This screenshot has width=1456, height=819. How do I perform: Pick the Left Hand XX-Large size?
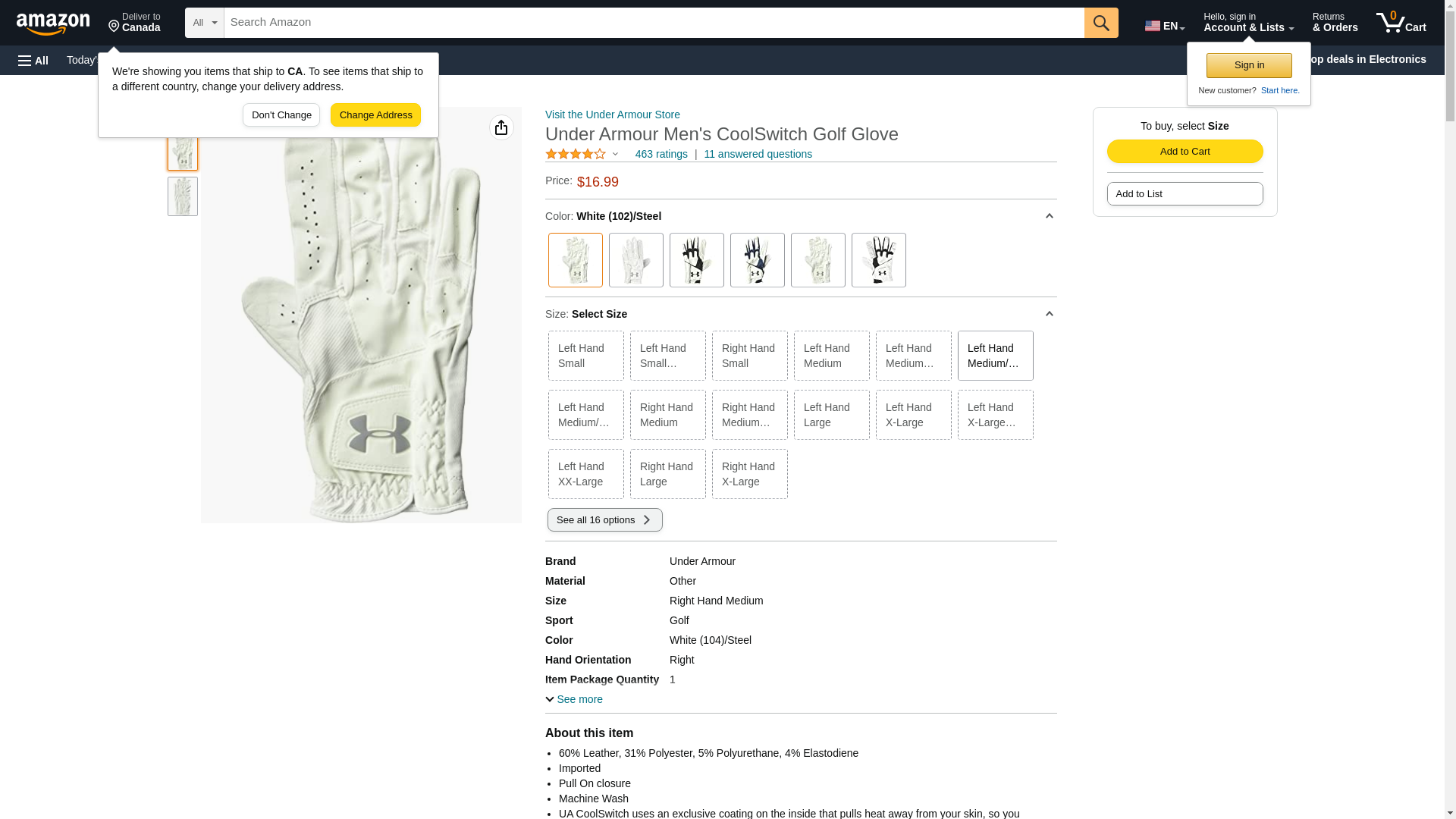pos(585,474)
